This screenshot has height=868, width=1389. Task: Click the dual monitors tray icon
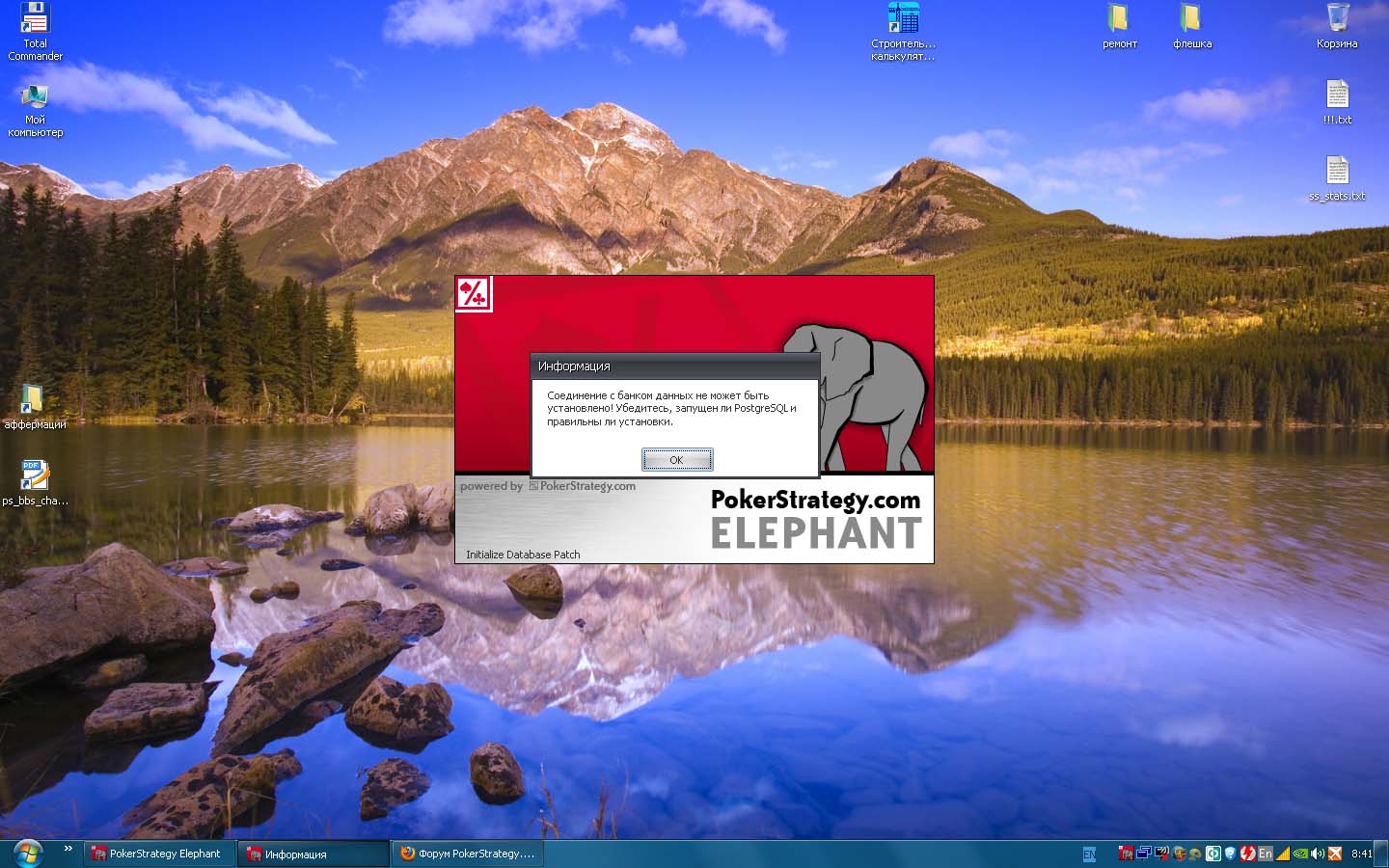click(1144, 854)
